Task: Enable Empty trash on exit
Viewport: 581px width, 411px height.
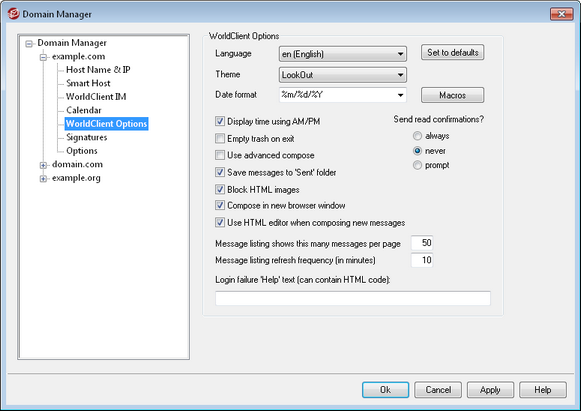Action: click(x=220, y=139)
